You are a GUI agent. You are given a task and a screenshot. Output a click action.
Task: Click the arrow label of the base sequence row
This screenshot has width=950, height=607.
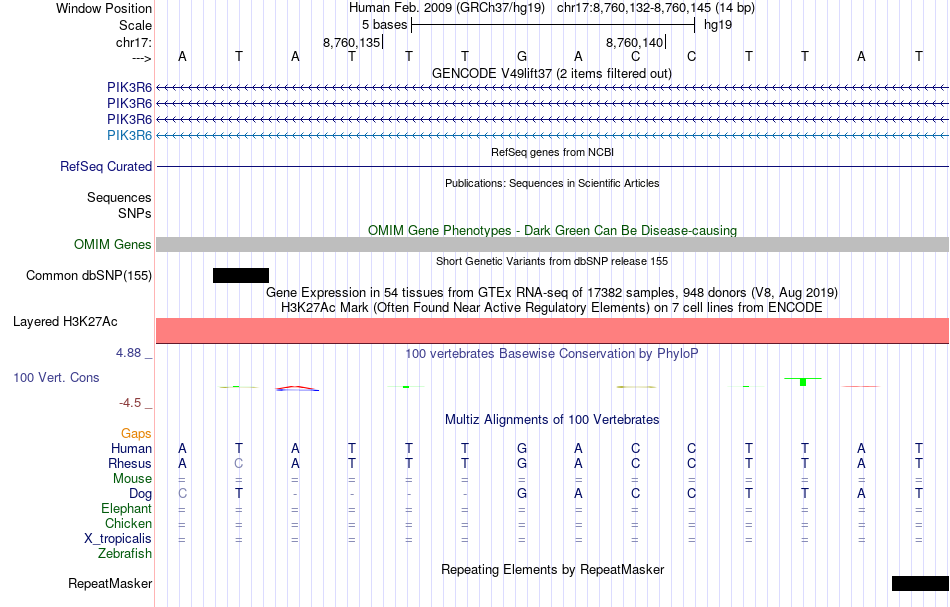coord(141,58)
